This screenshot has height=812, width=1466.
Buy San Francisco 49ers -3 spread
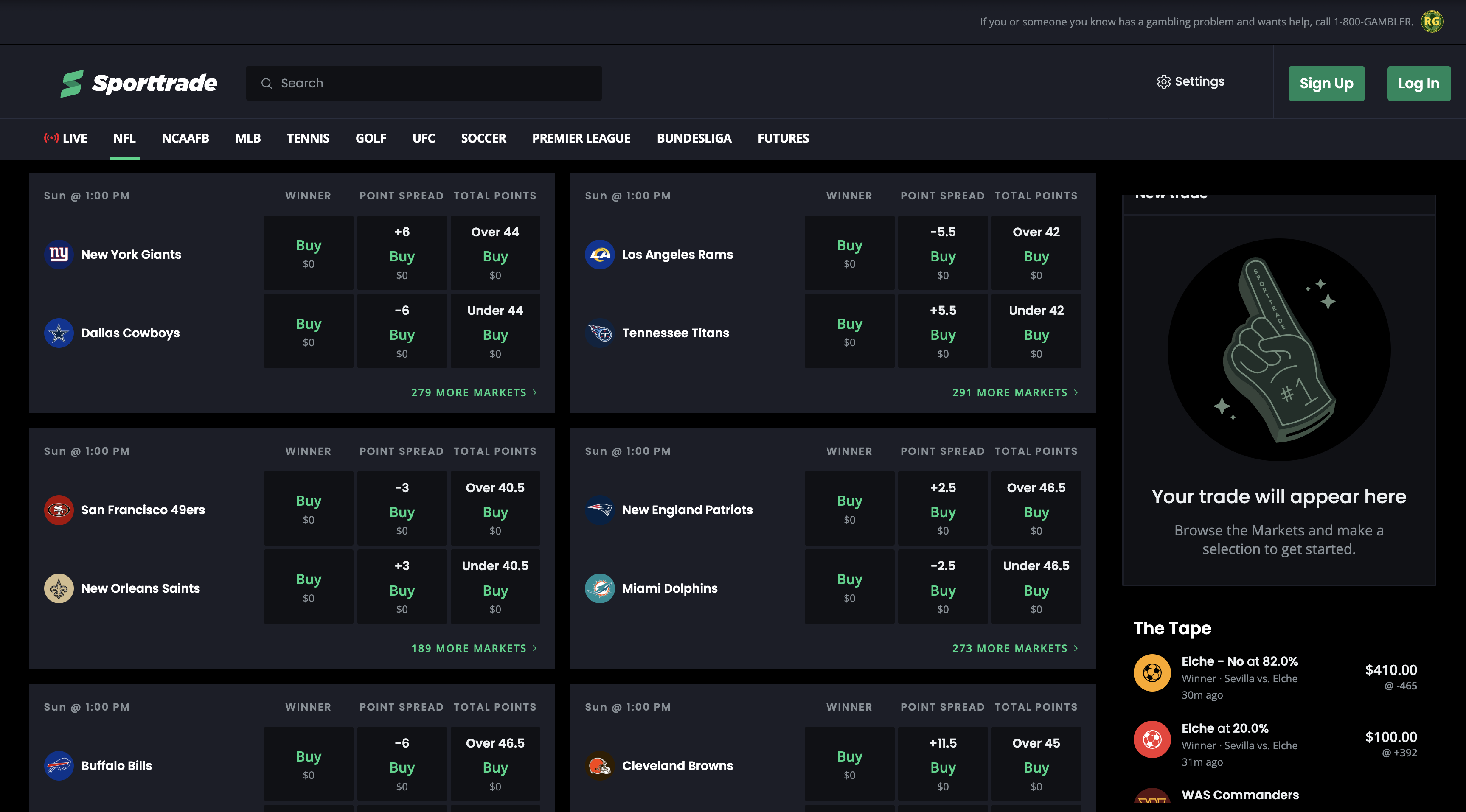pyautogui.click(x=402, y=508)
